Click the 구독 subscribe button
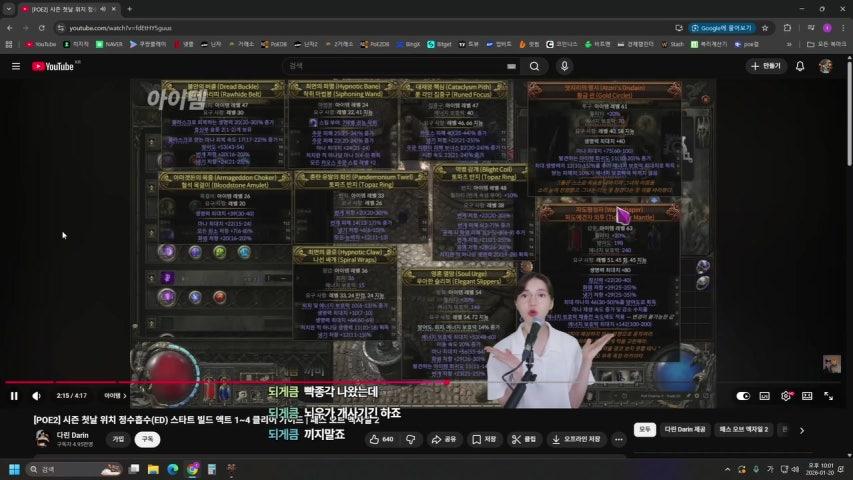This screenshot has height=480, width=853. pos(147,439)
